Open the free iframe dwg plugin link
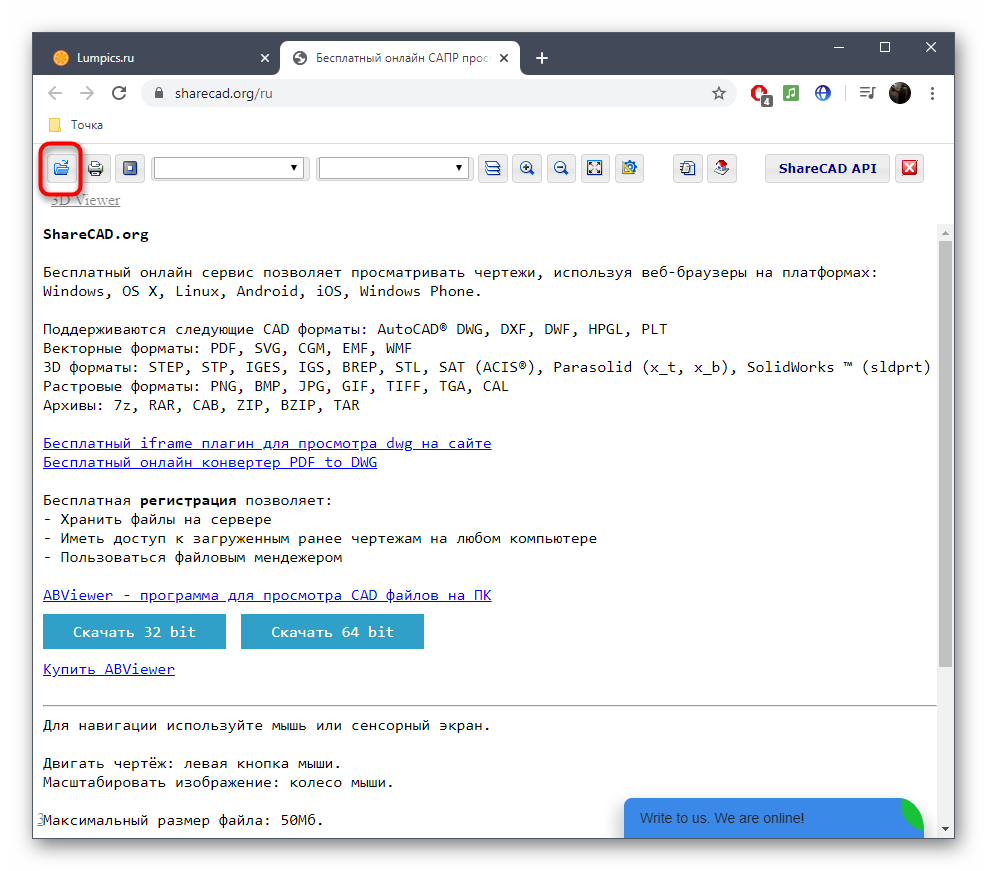This screenshot has width=987, height=871. [267, 443]
